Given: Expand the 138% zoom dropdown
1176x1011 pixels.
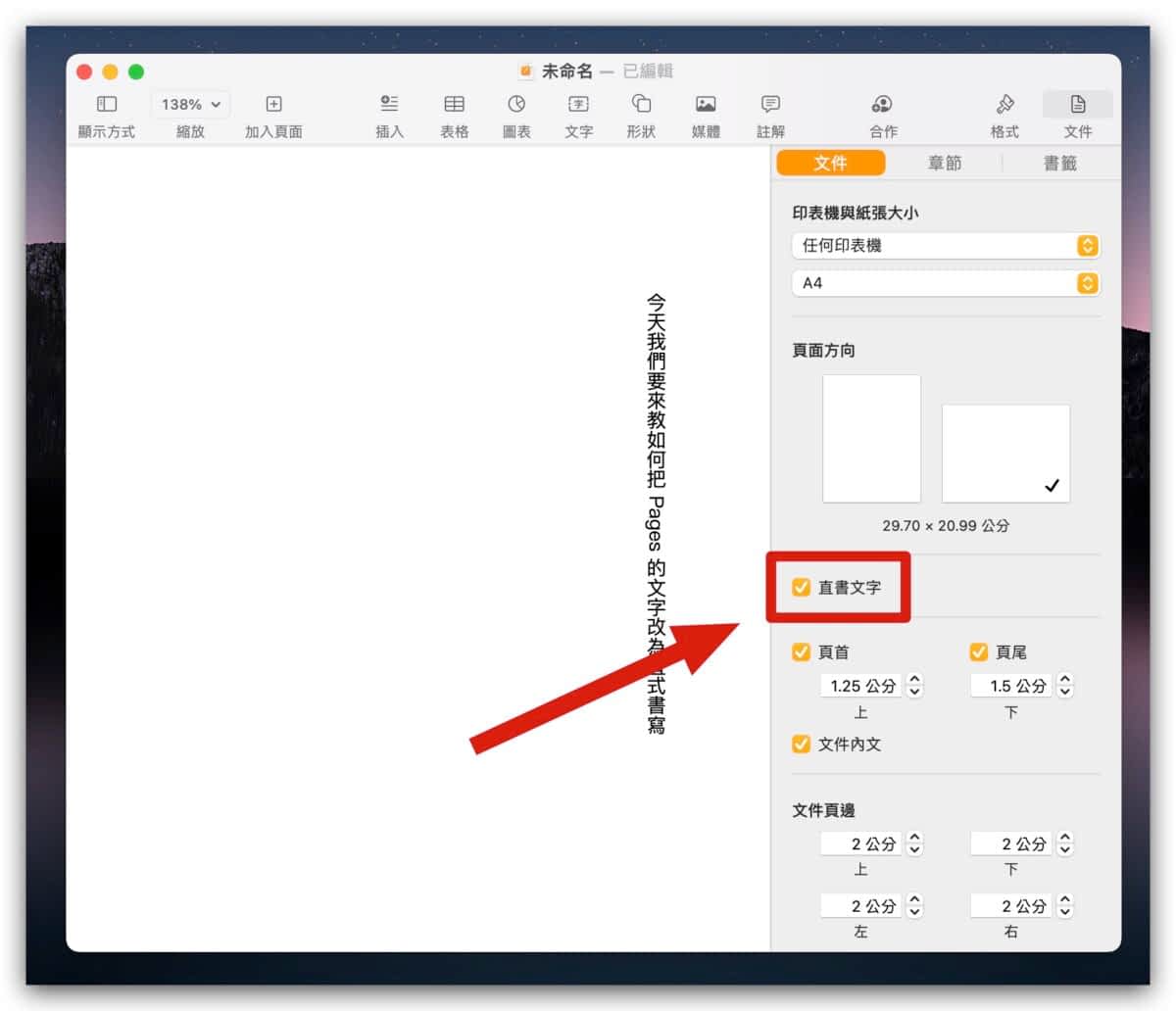Looking at the screenshot, I should [190, 104].
